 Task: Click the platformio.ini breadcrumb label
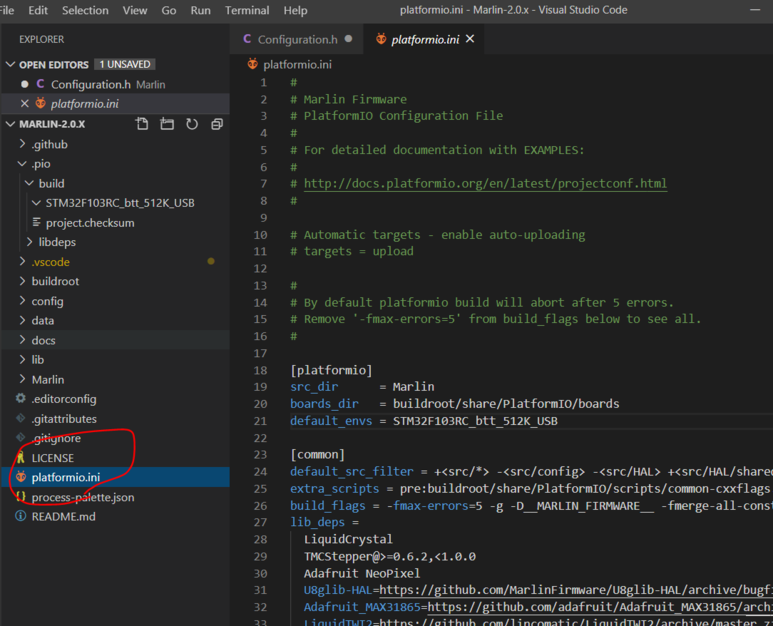pyautogui.click(x=297, y=65)
